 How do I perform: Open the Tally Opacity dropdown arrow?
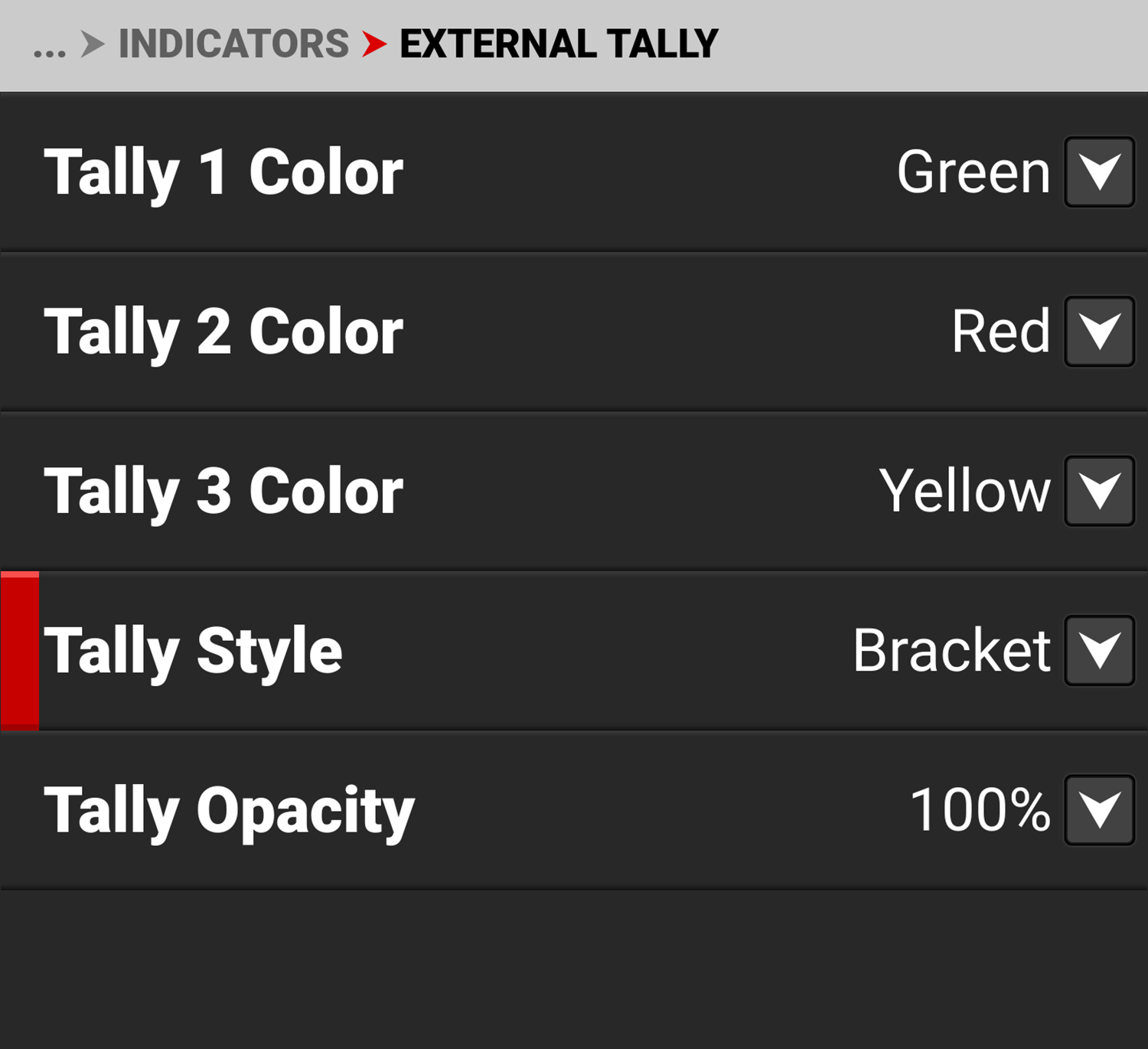1099,810
